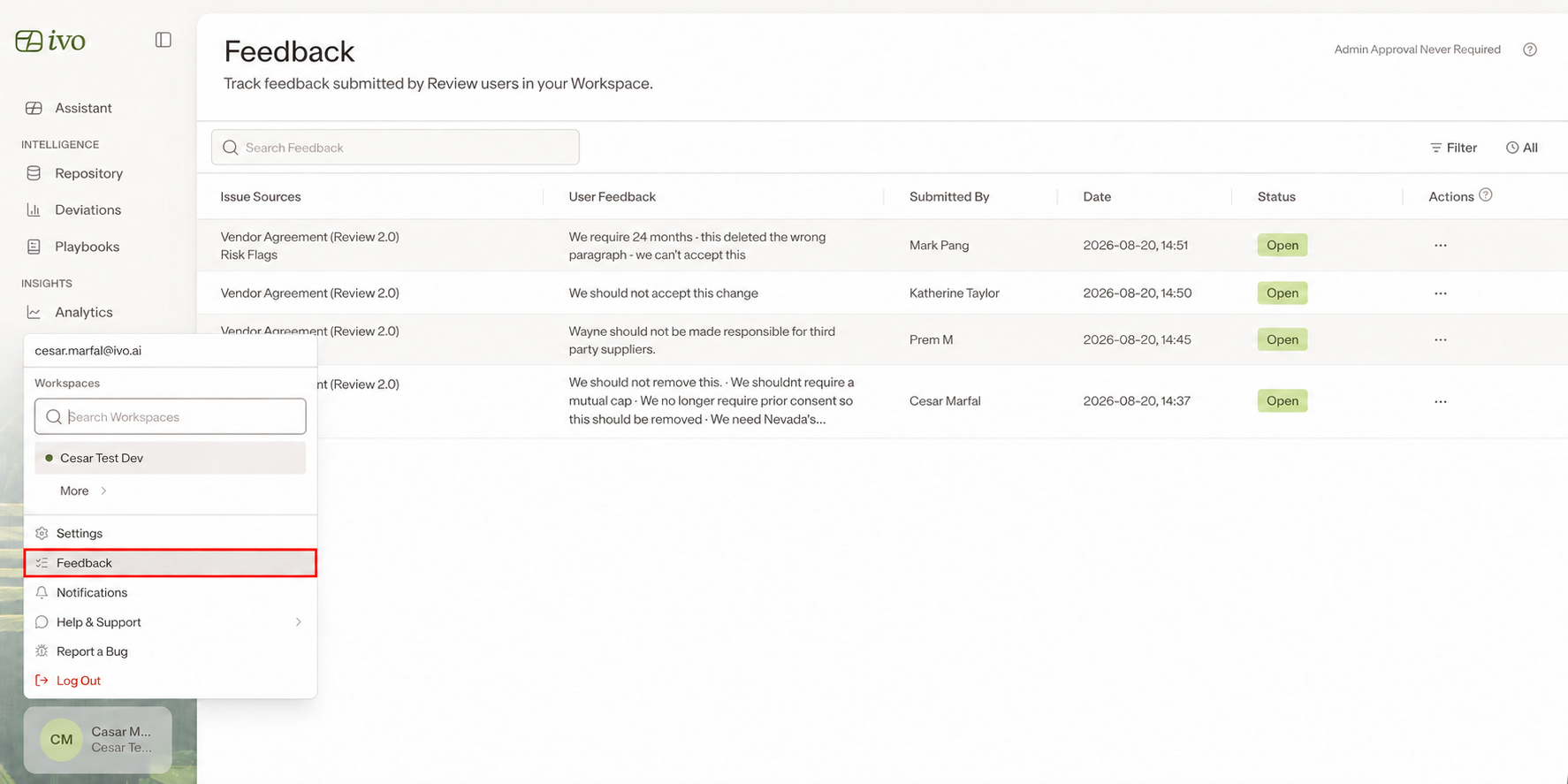Viewport: 1568px width, 784px height.
Task: Click Open status badge in Cesar Marfal row
Action: (x=1283, y=400)
